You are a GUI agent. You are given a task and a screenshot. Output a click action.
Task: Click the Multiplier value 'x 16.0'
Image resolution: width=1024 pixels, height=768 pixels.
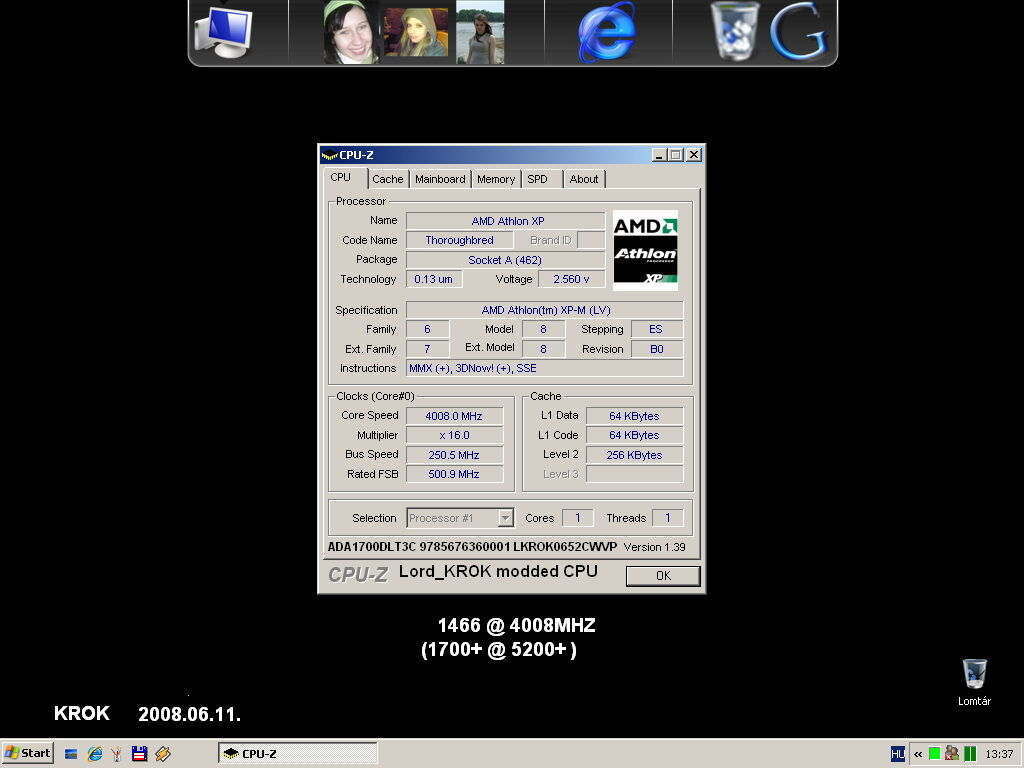pyautogui.click(x=455, y=435)
